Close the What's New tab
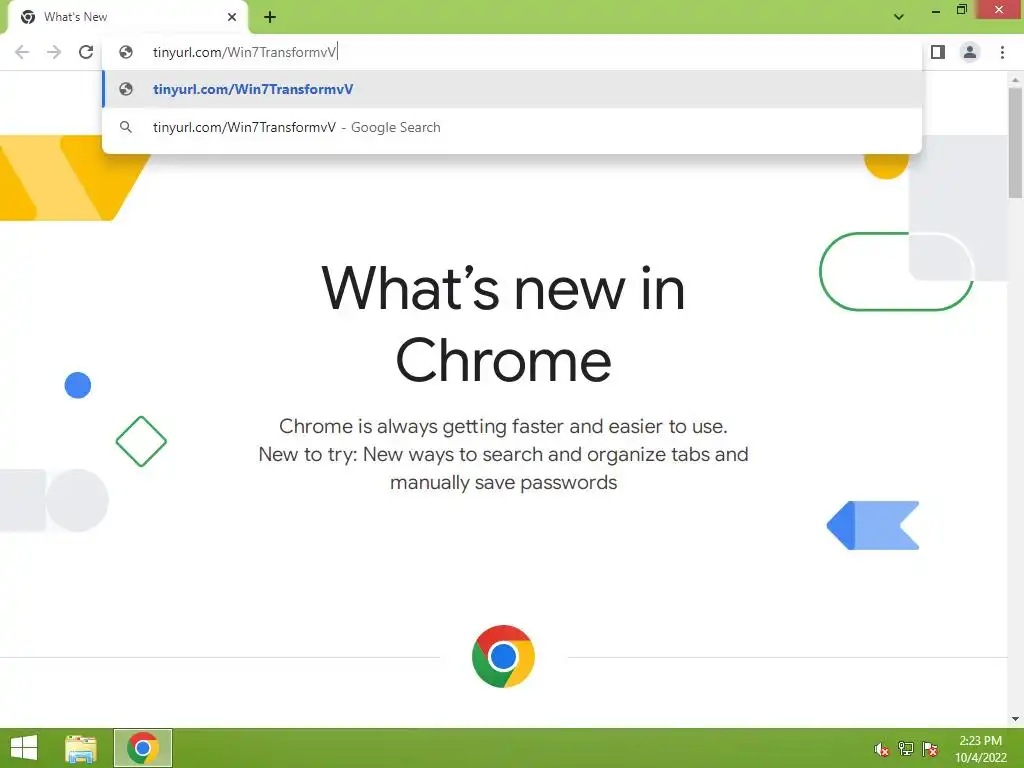Image resolution: width=1024 pixels, height=768 pixels. pos(232,17)
